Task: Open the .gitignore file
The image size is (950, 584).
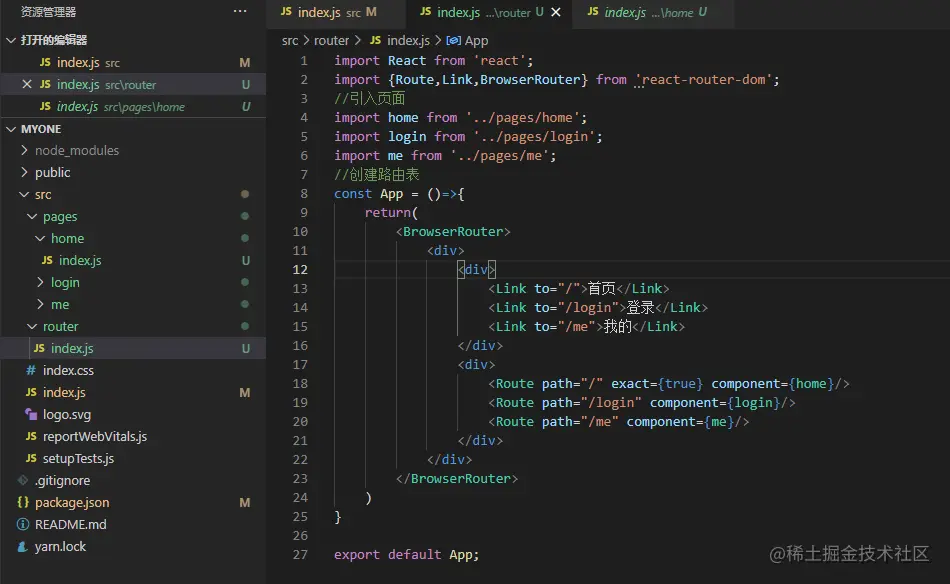Action: pyautogui.click(x=133, y=480)
